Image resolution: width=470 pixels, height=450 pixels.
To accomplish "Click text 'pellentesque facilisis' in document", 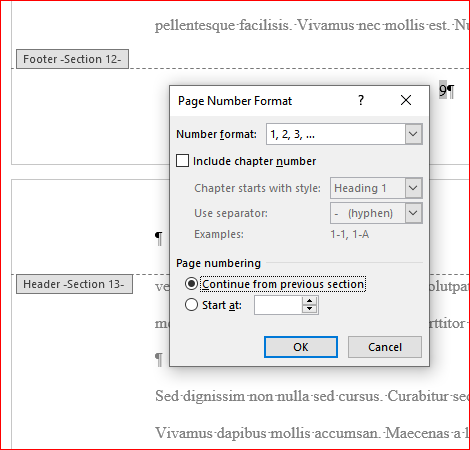I will coord(222,26).
